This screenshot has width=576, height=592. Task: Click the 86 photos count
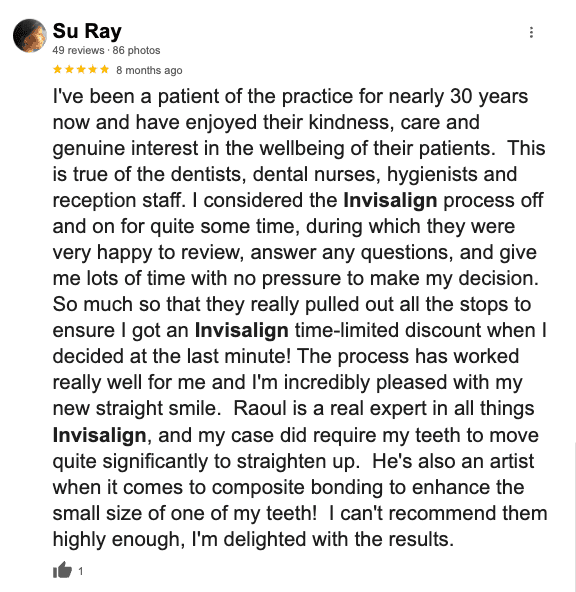point(136,50)
